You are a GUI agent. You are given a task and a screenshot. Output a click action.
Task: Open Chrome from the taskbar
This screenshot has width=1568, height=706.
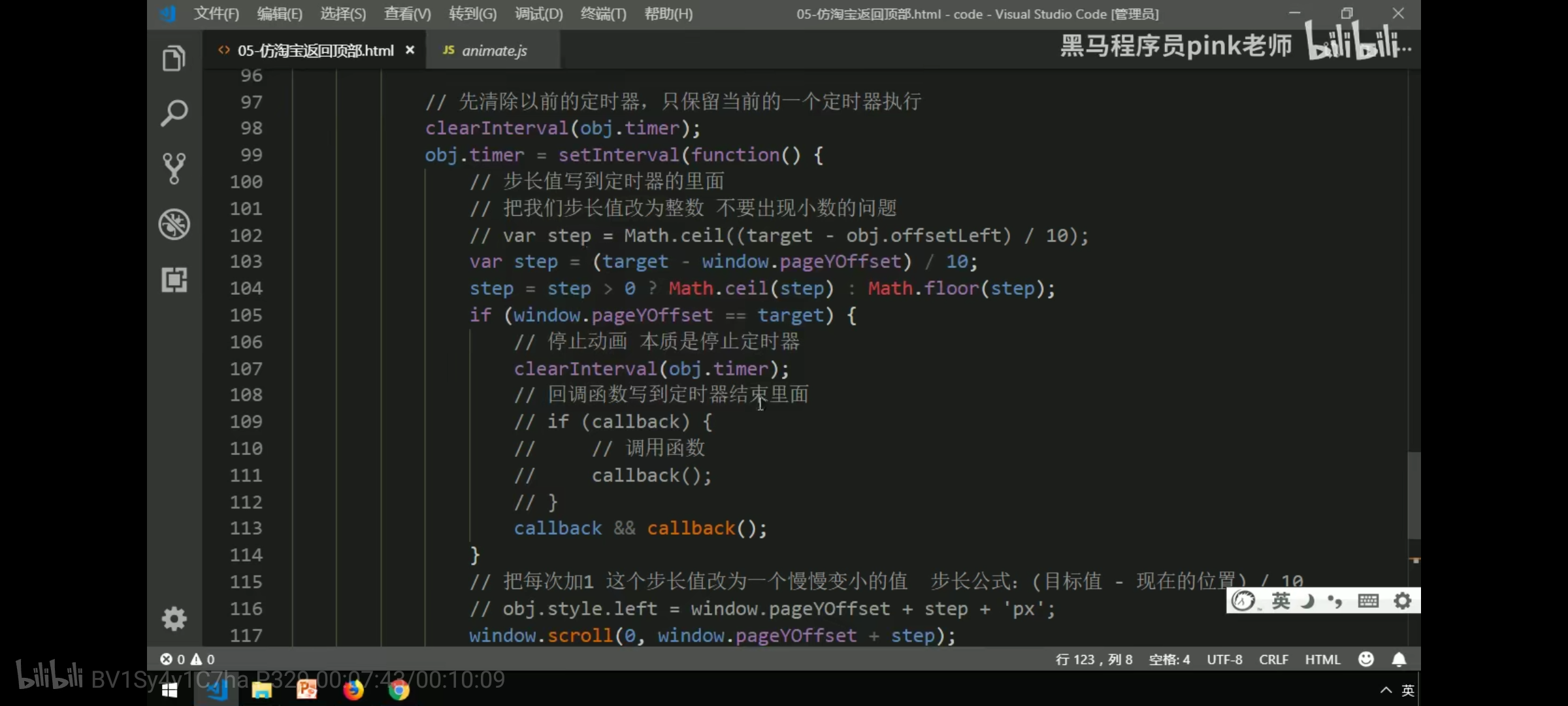point(399,690)
